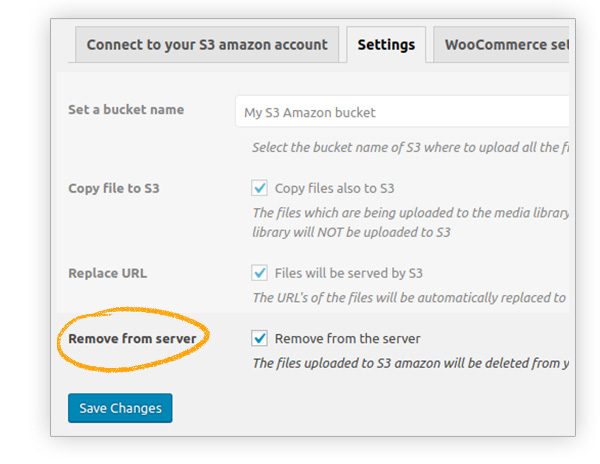Open the WooCommerce settings tab

click(501, 45)
